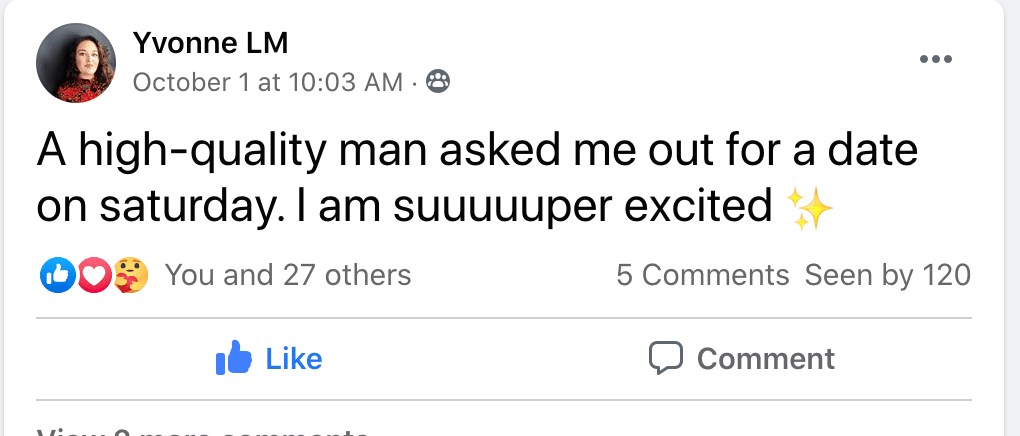Show who reacted via "You and 27 others"
Image resolution: width=1020 pixels, height=436 pixels.
coord(288,275)
